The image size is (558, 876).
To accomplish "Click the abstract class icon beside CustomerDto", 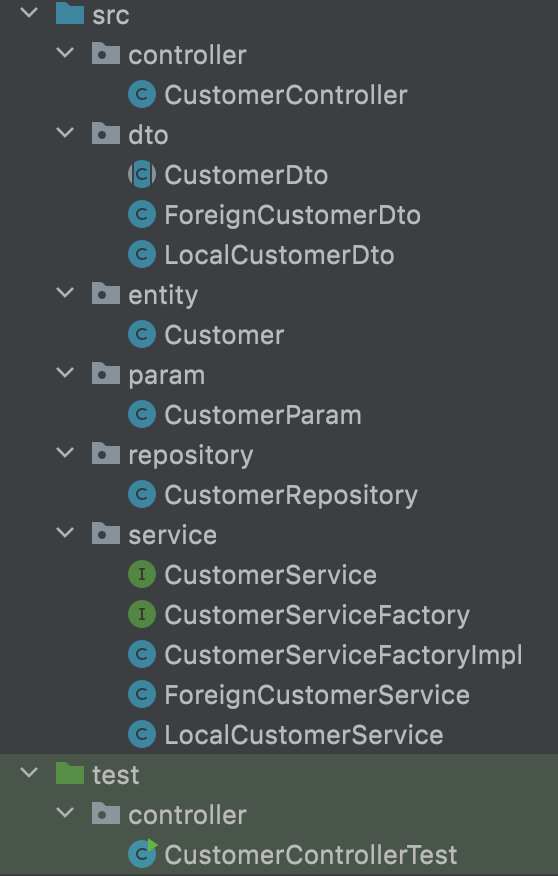I will pos(142,174).
